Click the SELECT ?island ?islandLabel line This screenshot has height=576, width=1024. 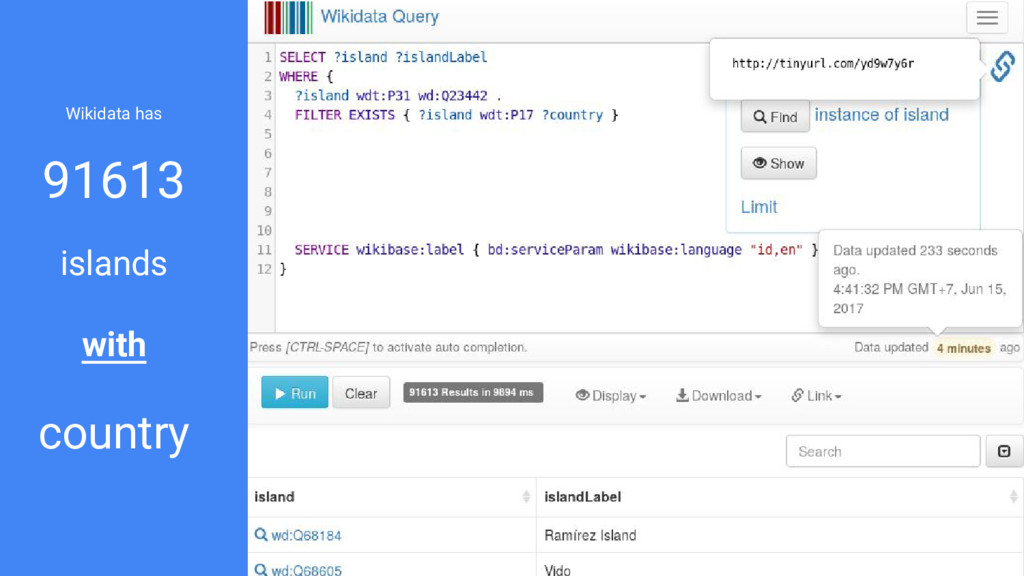383,57
